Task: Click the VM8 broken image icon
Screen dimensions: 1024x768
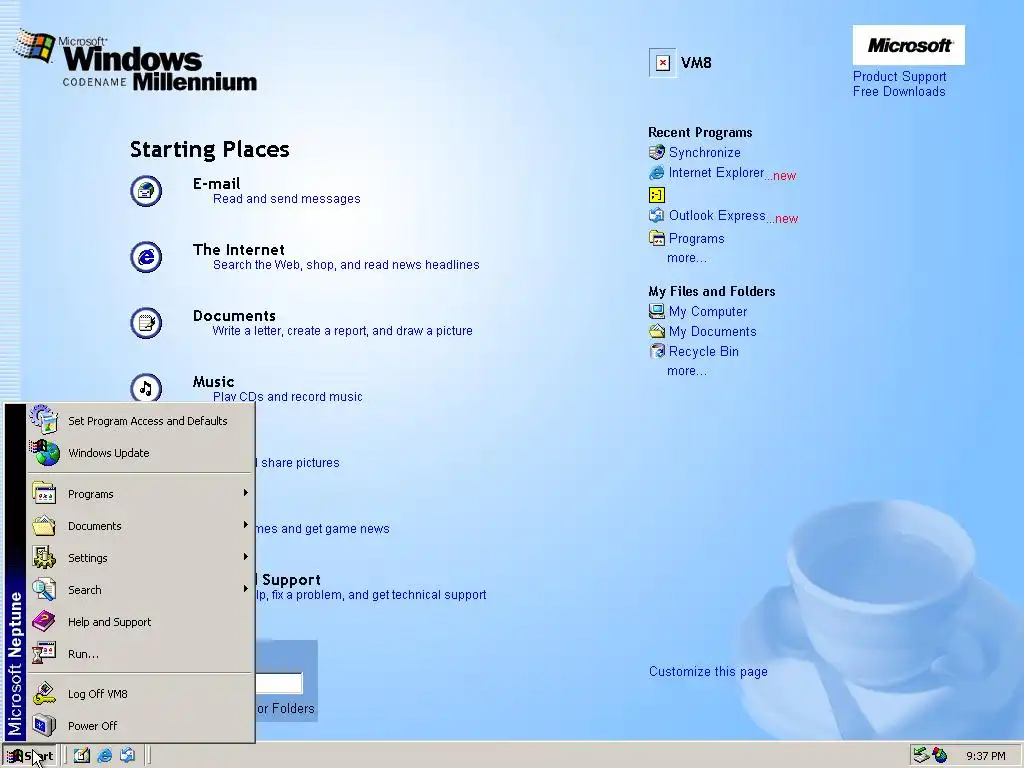Action: 662,63
